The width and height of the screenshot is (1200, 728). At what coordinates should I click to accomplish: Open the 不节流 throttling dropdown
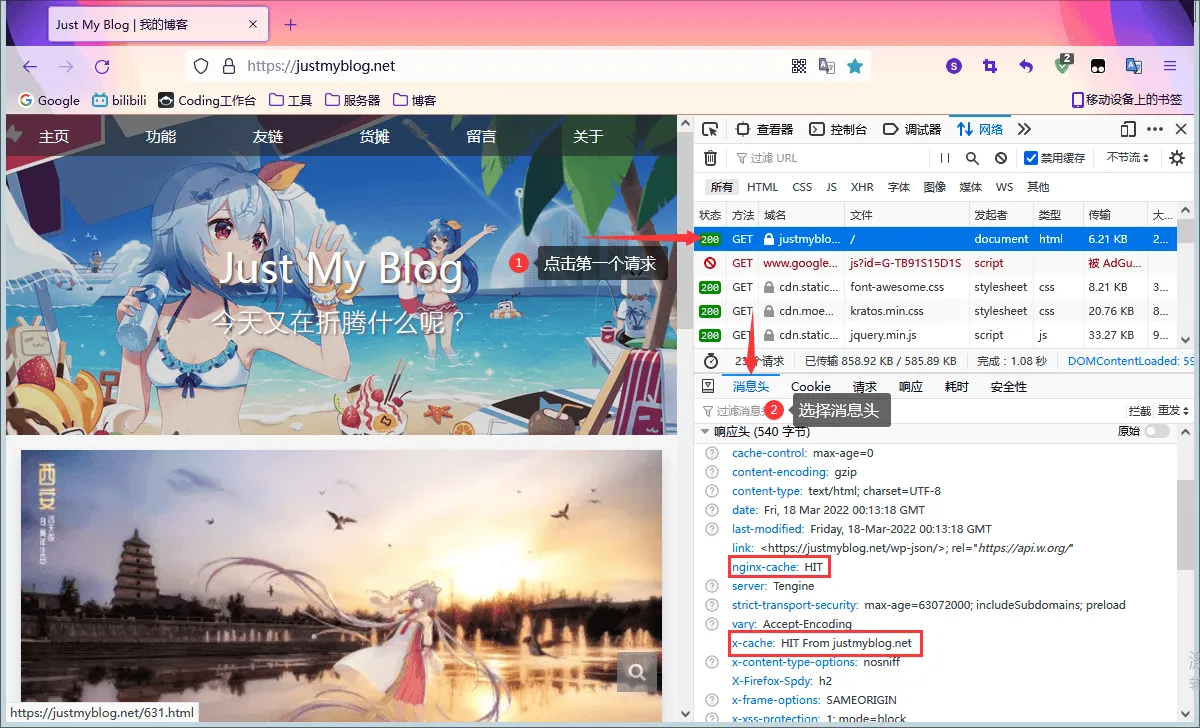click(1127, 158)
